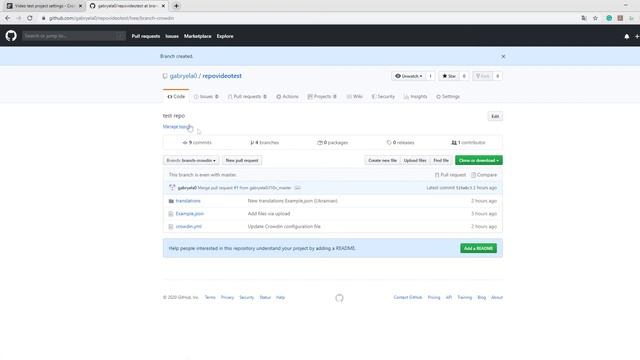Click the file icon beside Example.json
Viewport: 640px width, 360px height.
click(x=171, y=214)
